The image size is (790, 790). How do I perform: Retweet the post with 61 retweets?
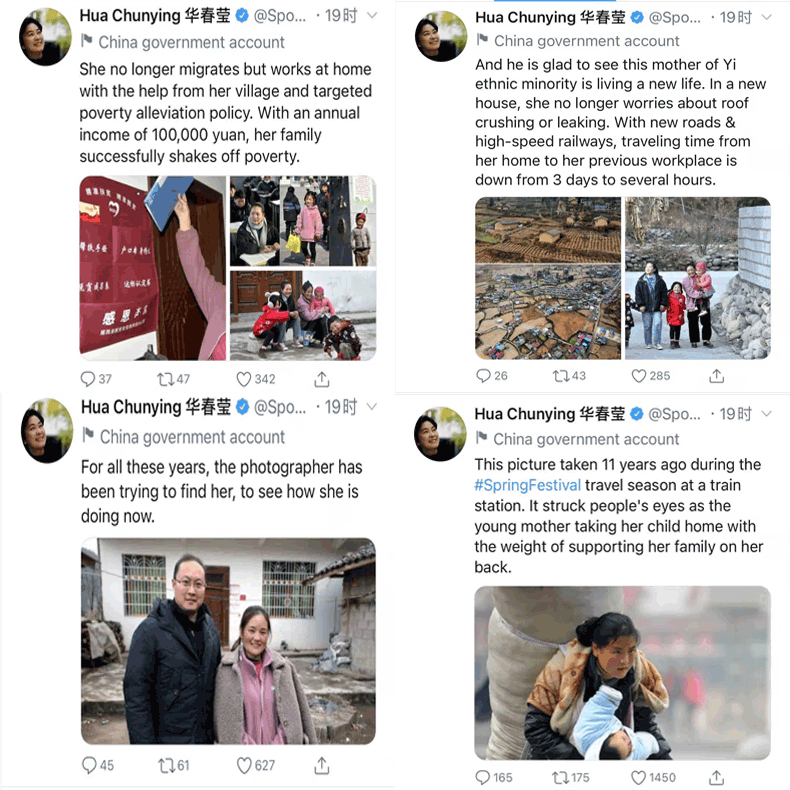tap(166, 766)
